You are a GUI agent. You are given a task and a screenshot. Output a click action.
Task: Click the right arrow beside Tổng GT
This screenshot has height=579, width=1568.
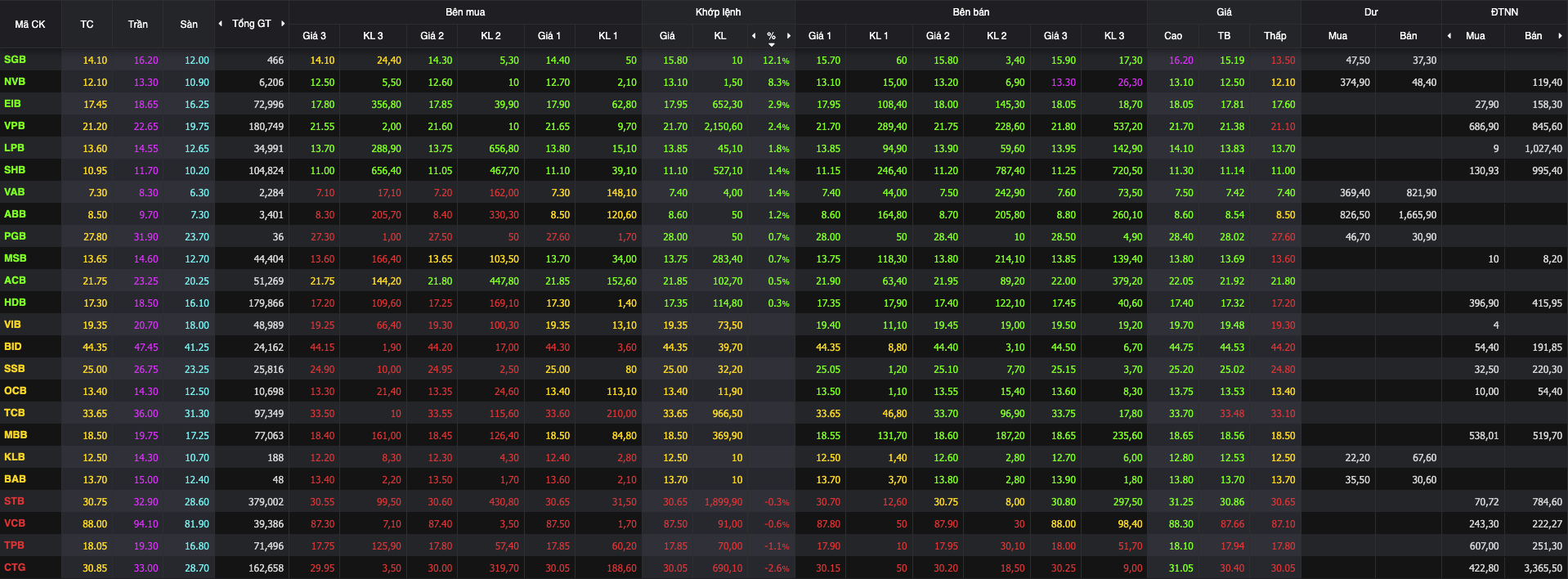click(x=283, y=24)
